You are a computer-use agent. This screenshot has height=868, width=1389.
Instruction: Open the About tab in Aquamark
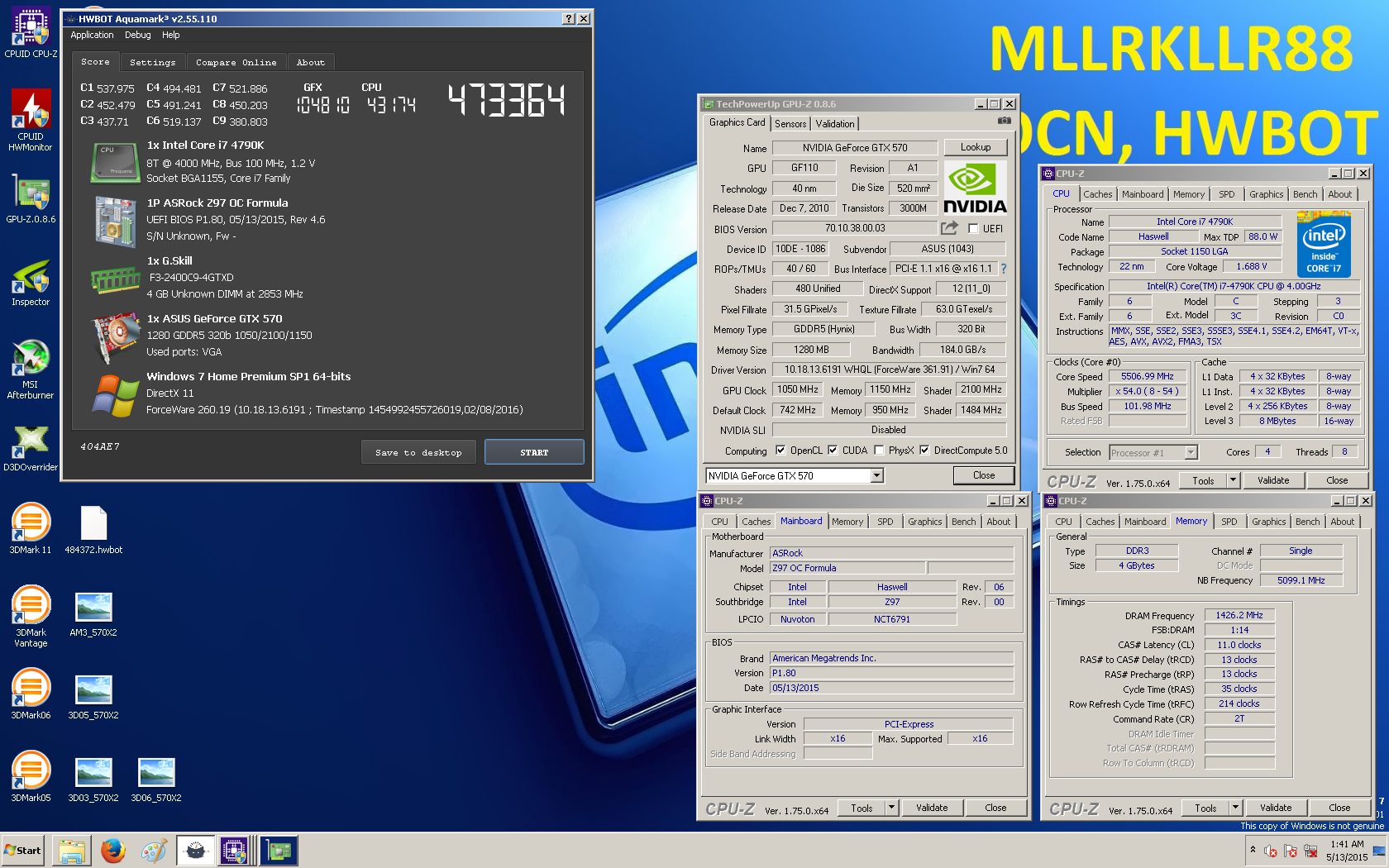311,62
